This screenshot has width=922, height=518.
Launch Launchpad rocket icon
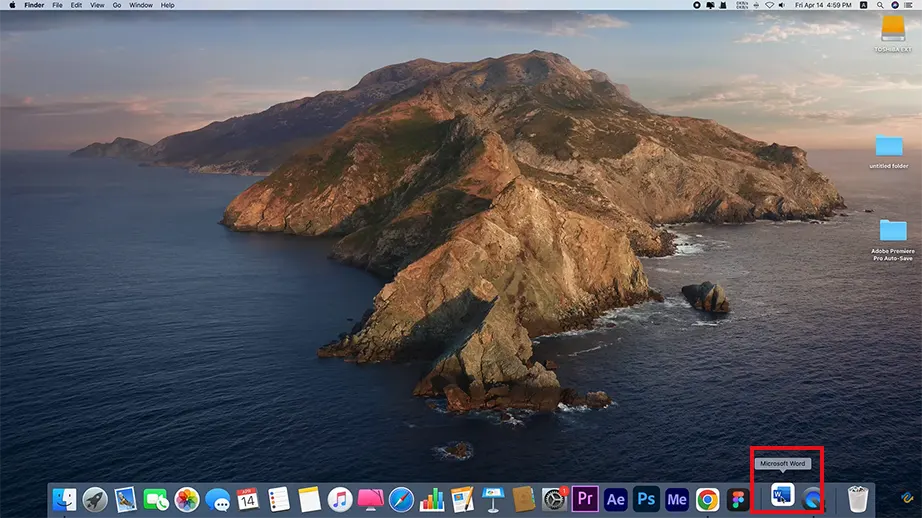[x=95, y=500]
